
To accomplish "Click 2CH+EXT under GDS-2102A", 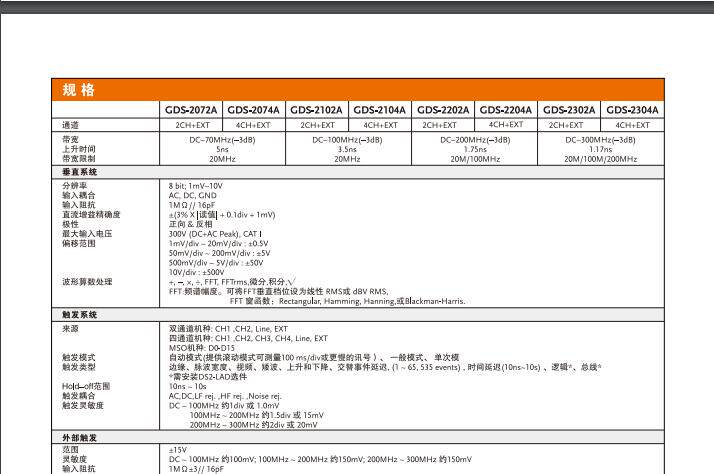I will (x=317, y=125).
